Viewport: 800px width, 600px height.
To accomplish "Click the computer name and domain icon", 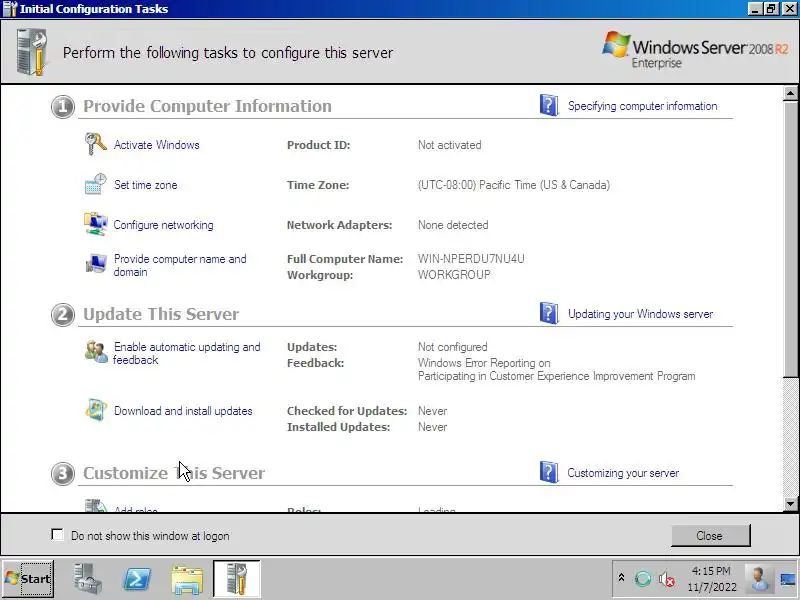I will (x=95, y=263).
